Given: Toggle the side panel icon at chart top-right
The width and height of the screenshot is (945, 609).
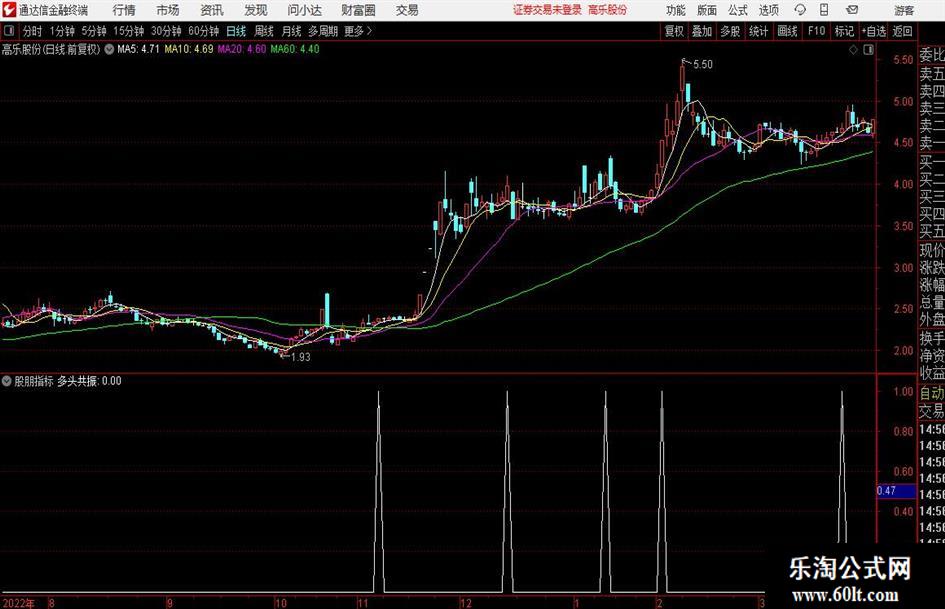Looking at the screenshot, I should (x=868, y=50).
